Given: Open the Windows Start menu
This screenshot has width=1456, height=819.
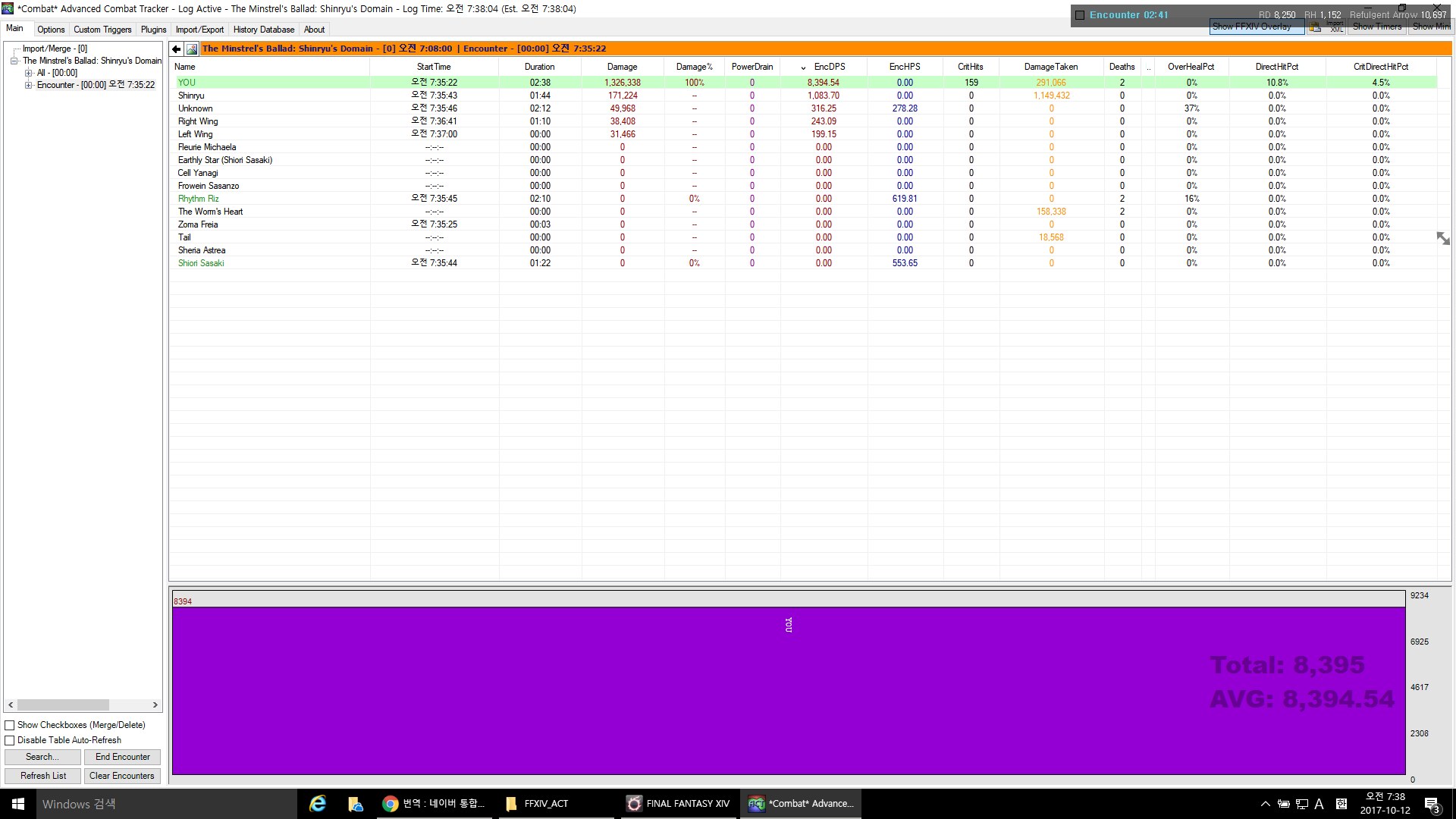Looking at the screenshot, I should click(x=18, y=804).
